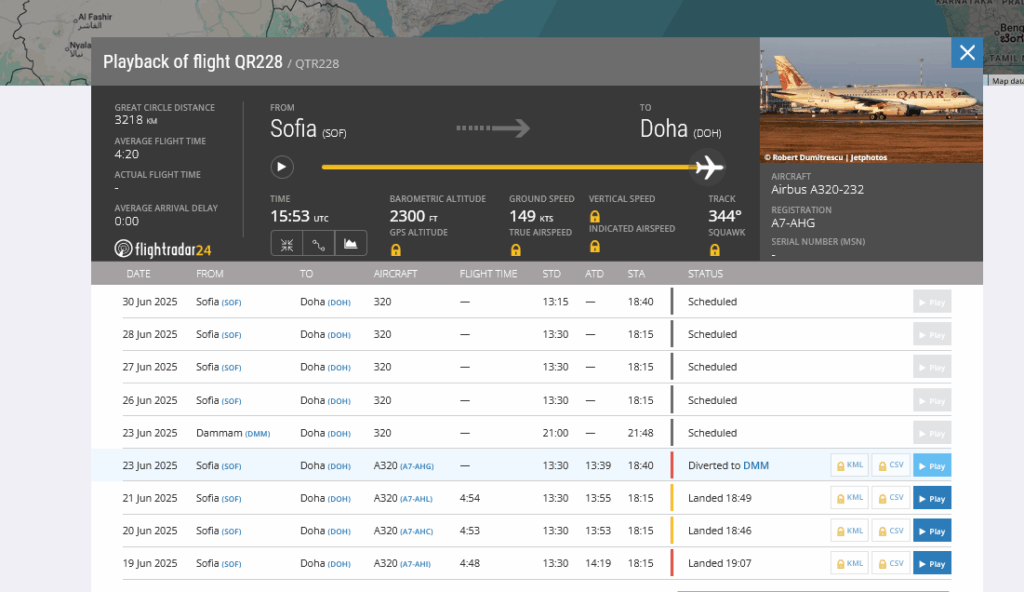Download CSV for the 21 Jun flight
Screen dimensions: 1024x592
point(891,499)
